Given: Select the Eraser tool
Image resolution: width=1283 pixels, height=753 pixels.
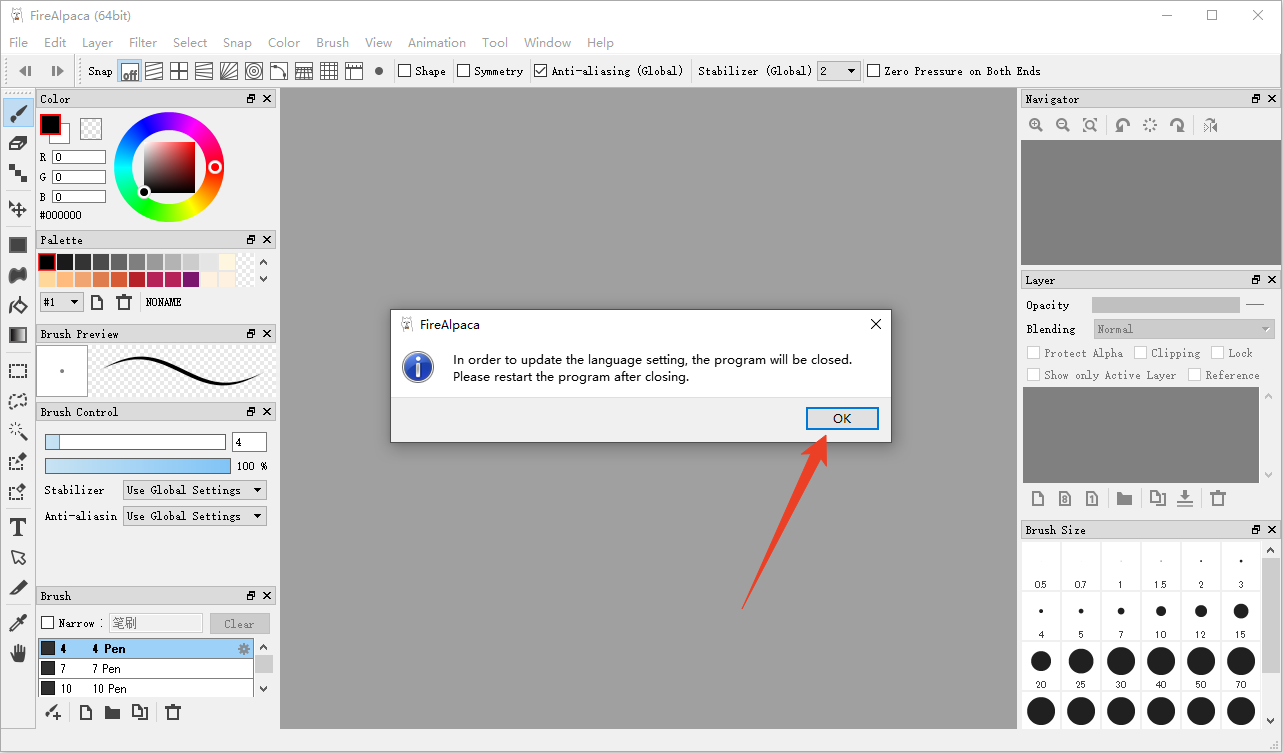Looking at the screenshot, I should 18,143.
